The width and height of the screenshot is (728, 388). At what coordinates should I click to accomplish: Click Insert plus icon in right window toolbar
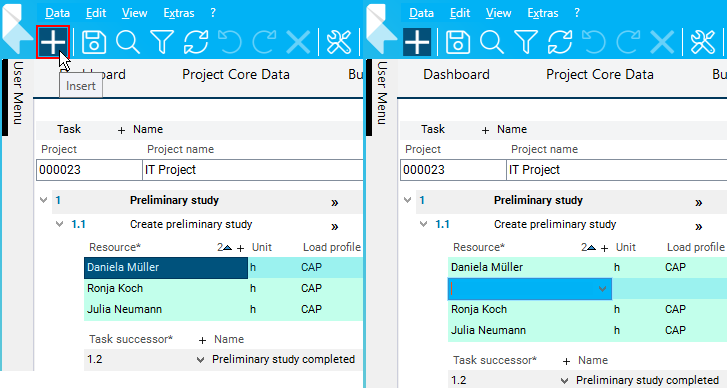coord(417,42)
